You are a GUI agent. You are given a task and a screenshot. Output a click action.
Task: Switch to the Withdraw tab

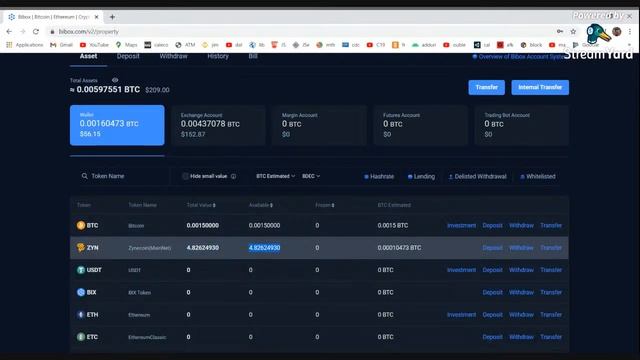[173, 56]
